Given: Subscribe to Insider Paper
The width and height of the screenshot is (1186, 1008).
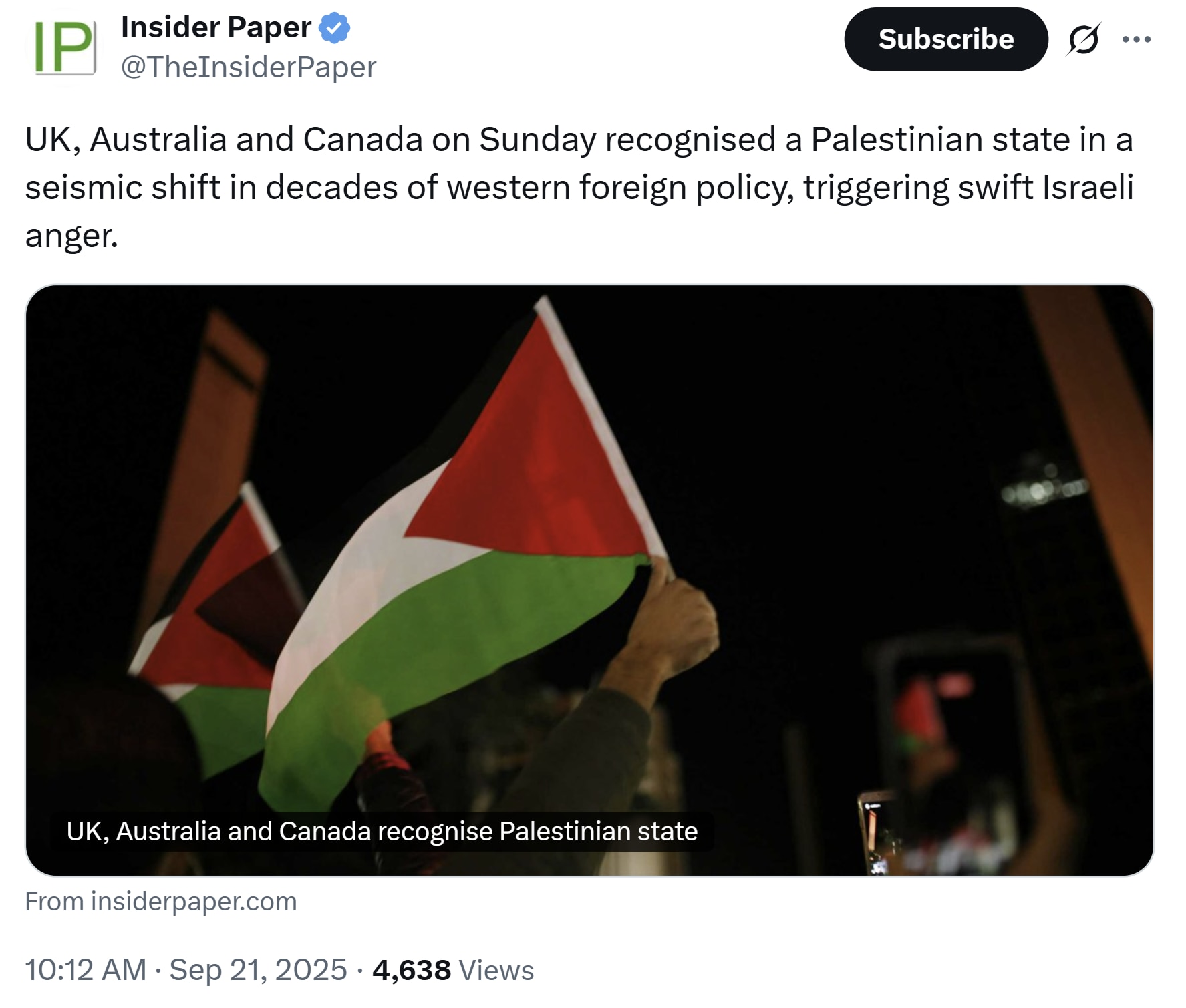Looking at the screenshot, I should [945, 39].
